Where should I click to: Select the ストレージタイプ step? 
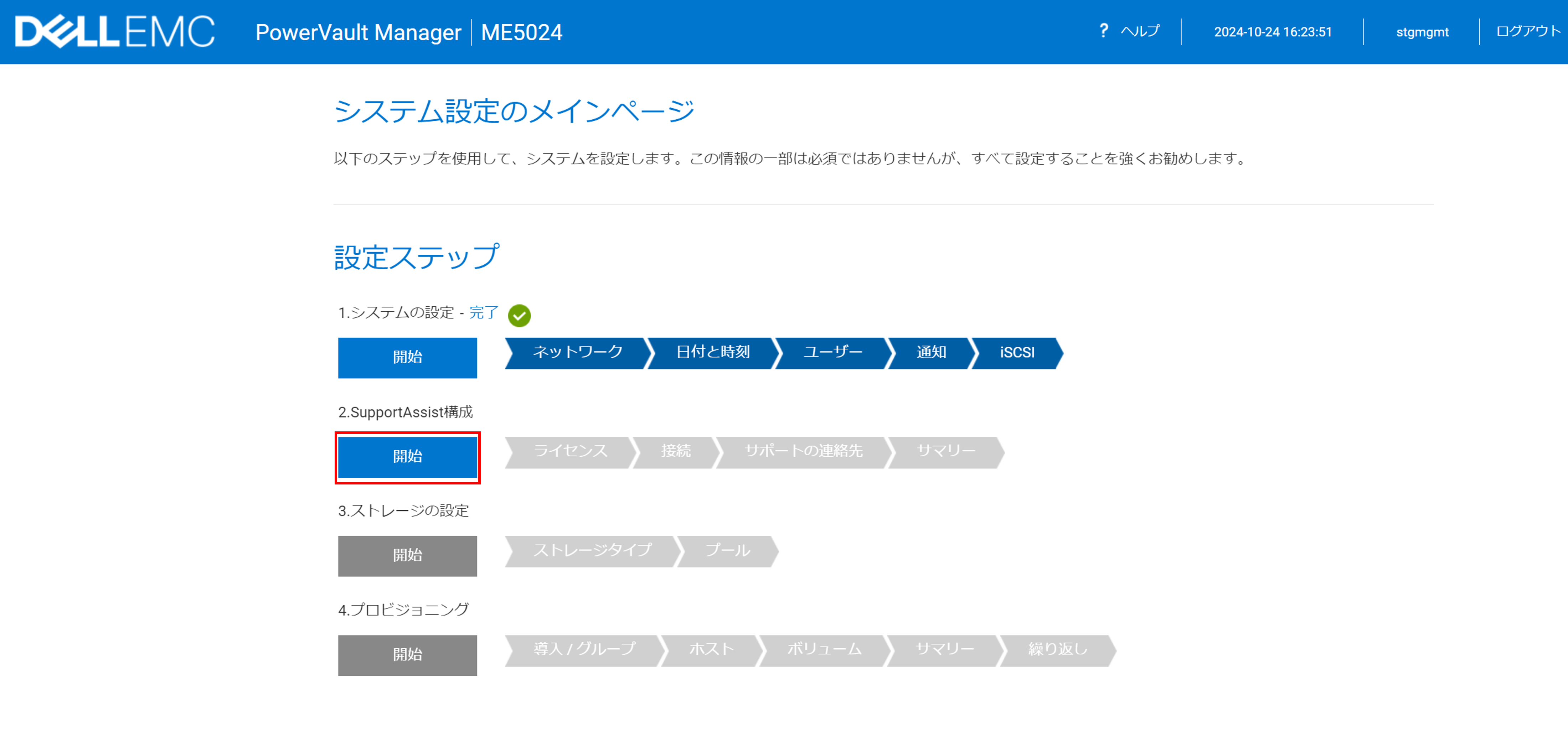coord(592,551)
